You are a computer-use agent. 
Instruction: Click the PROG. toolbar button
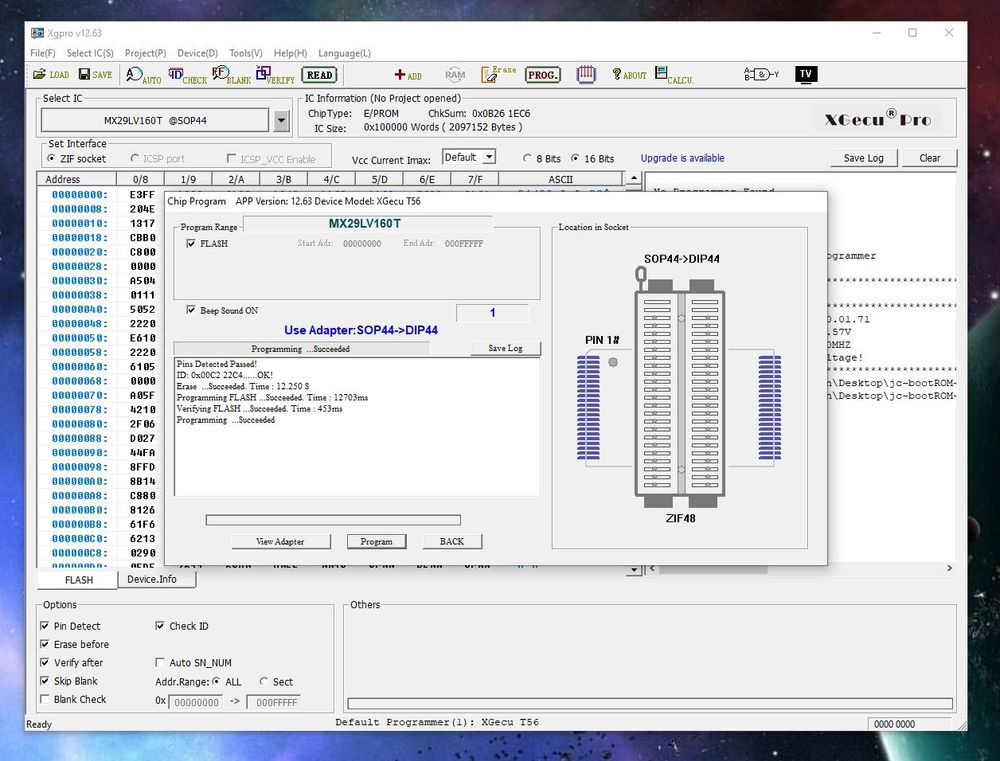click(x=543, y=75)
